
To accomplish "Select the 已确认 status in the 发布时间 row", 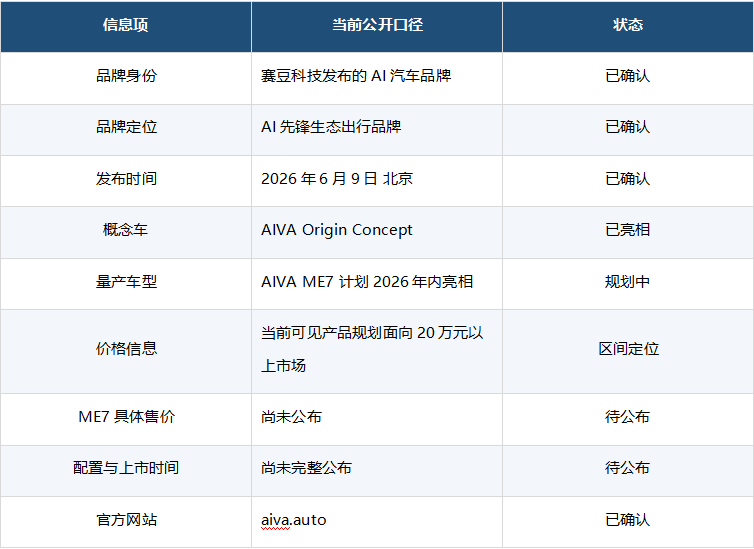I will 628,181.
